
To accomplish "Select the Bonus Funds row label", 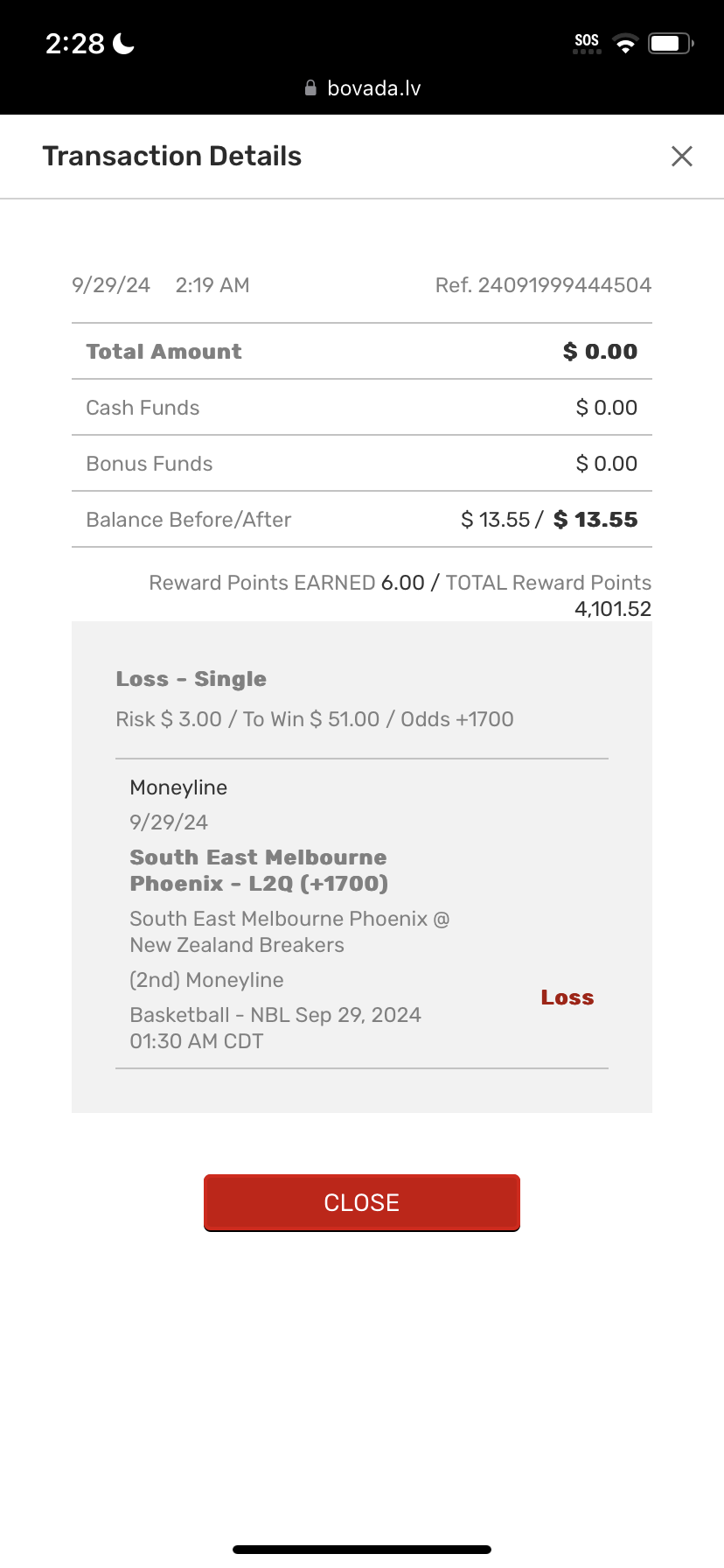I will tap(150, 464).
